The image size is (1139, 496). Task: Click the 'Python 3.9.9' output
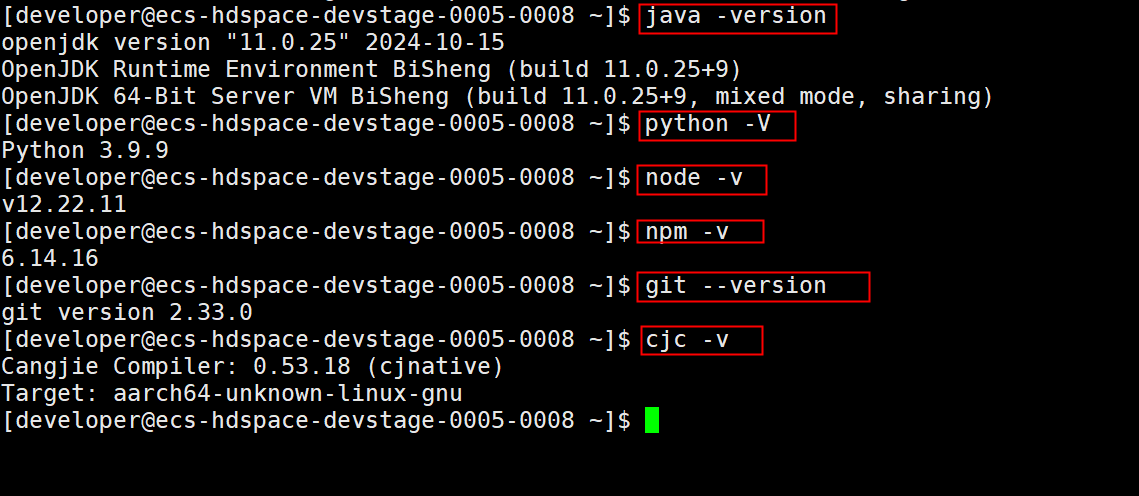click(x=85, y=151)
